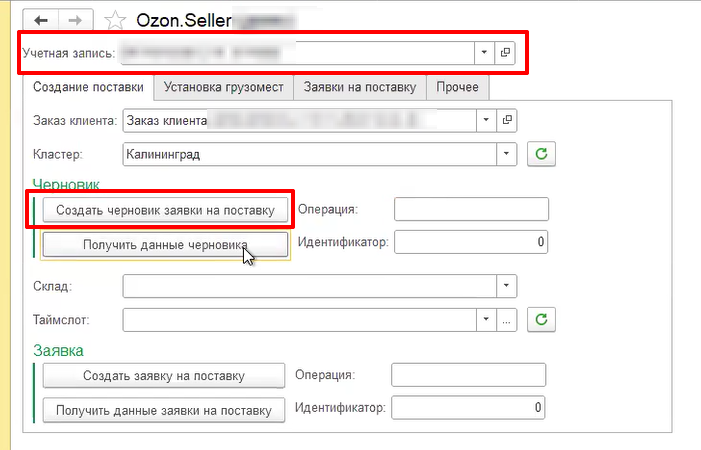Click the Заказ клиента input field
701x450 pixels.
click(x=300, y=120)
